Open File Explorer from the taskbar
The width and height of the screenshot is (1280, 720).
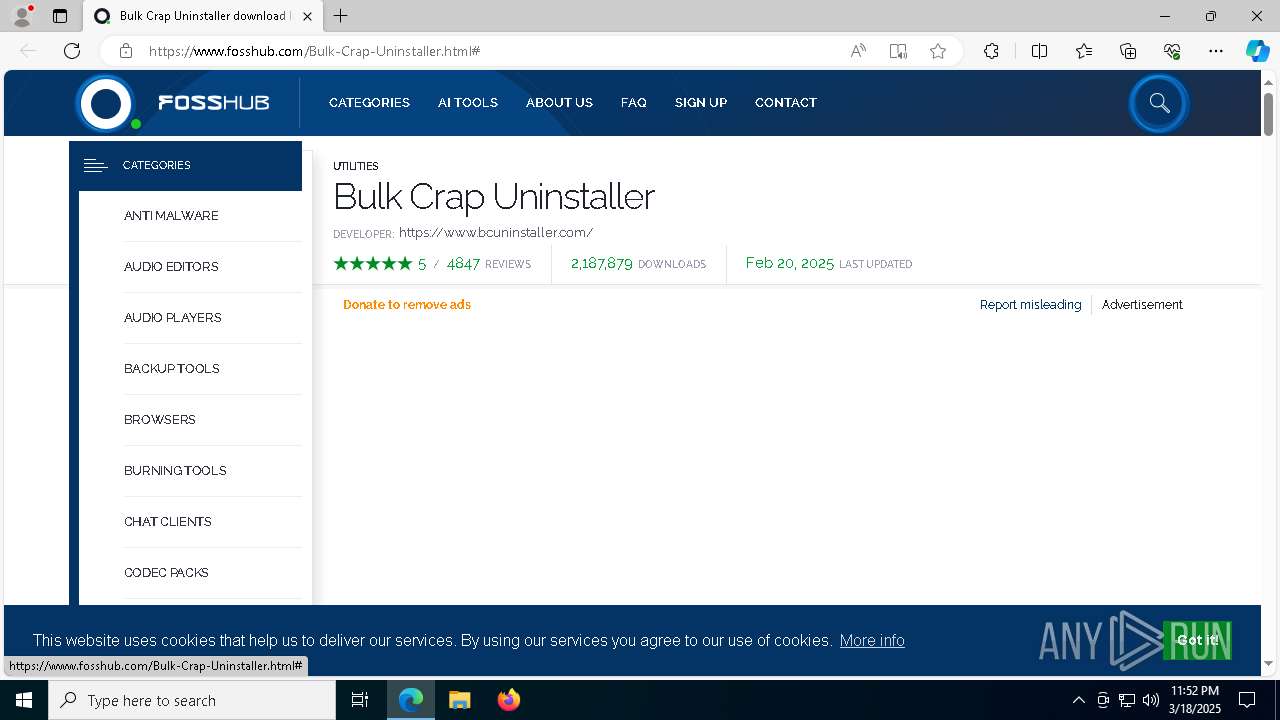point(459,700)
